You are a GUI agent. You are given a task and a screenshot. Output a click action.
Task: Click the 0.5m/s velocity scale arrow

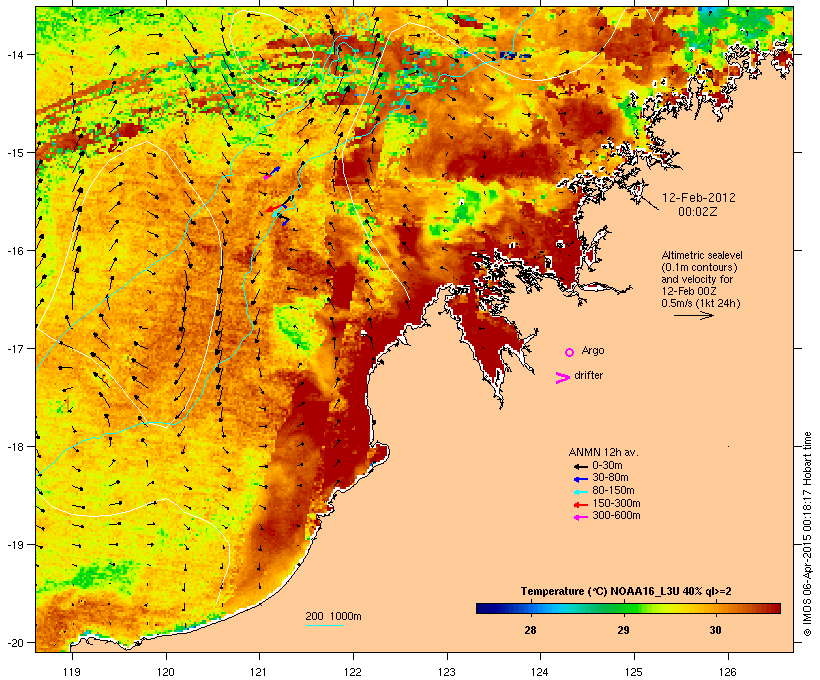(693, 315)
